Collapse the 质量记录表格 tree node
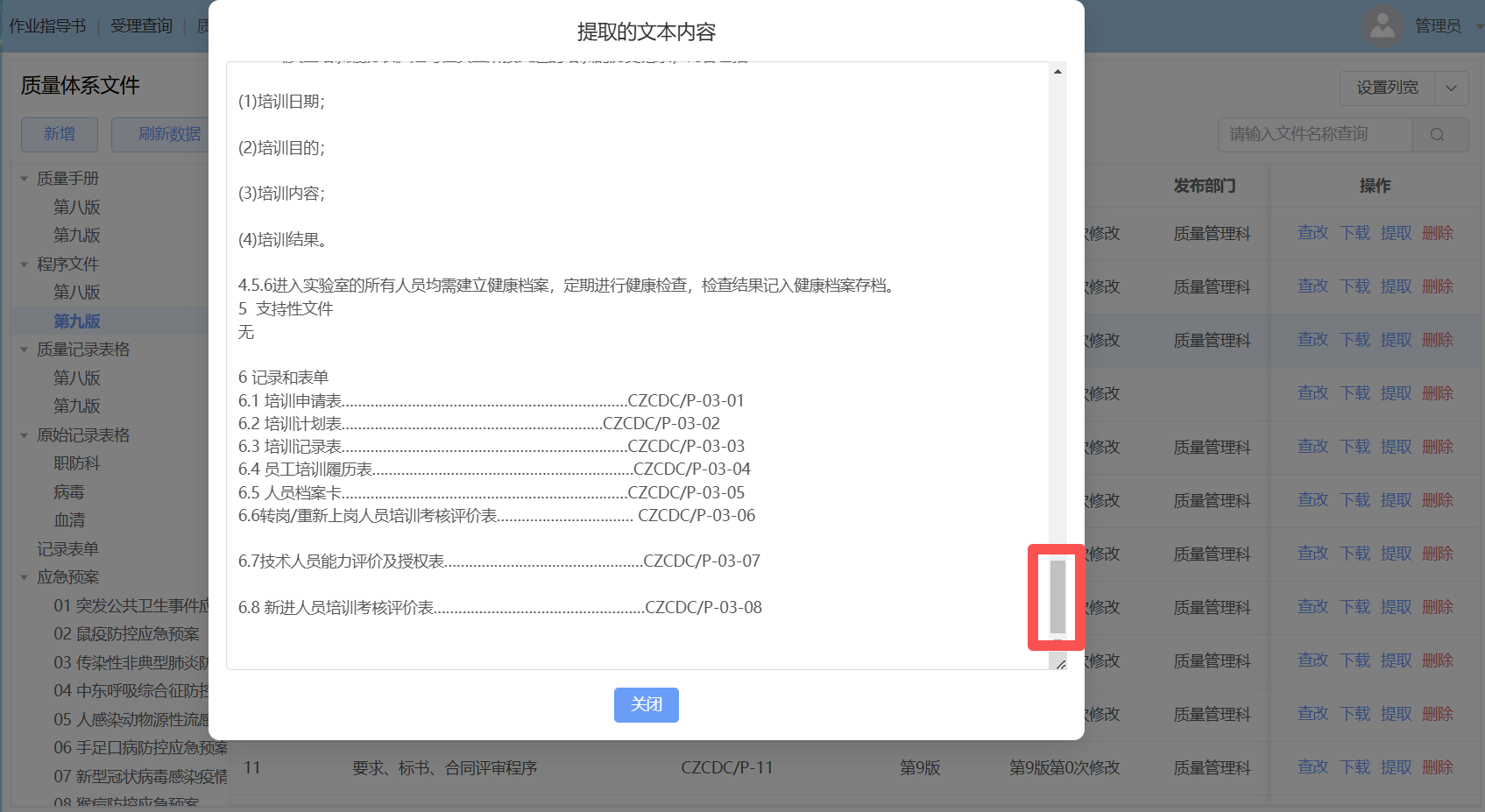The image size is (1485, 812). 25,350
